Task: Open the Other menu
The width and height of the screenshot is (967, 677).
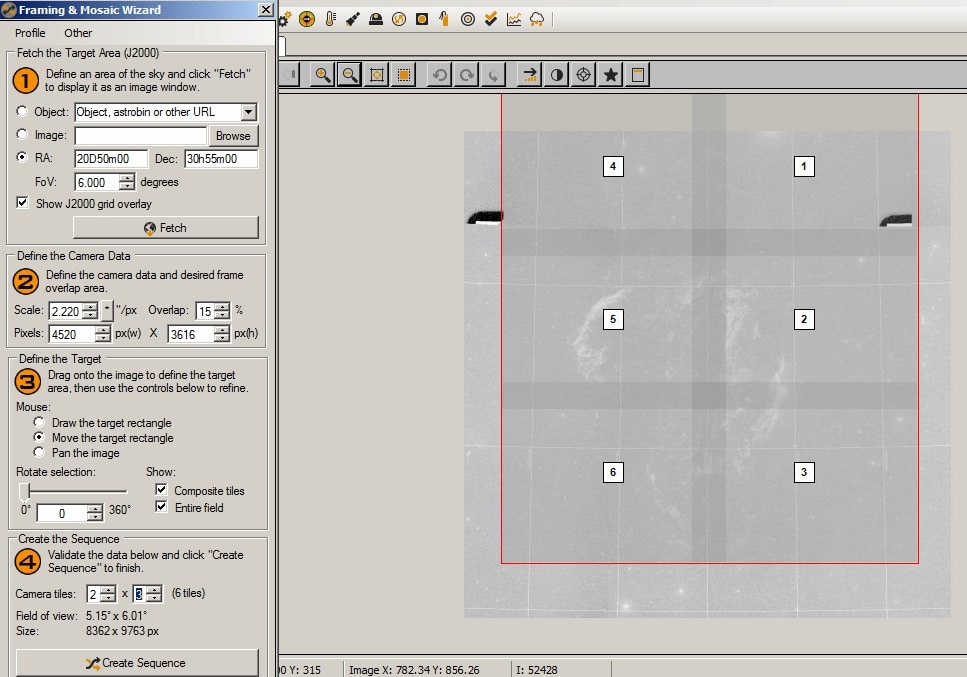Action: 78,33
